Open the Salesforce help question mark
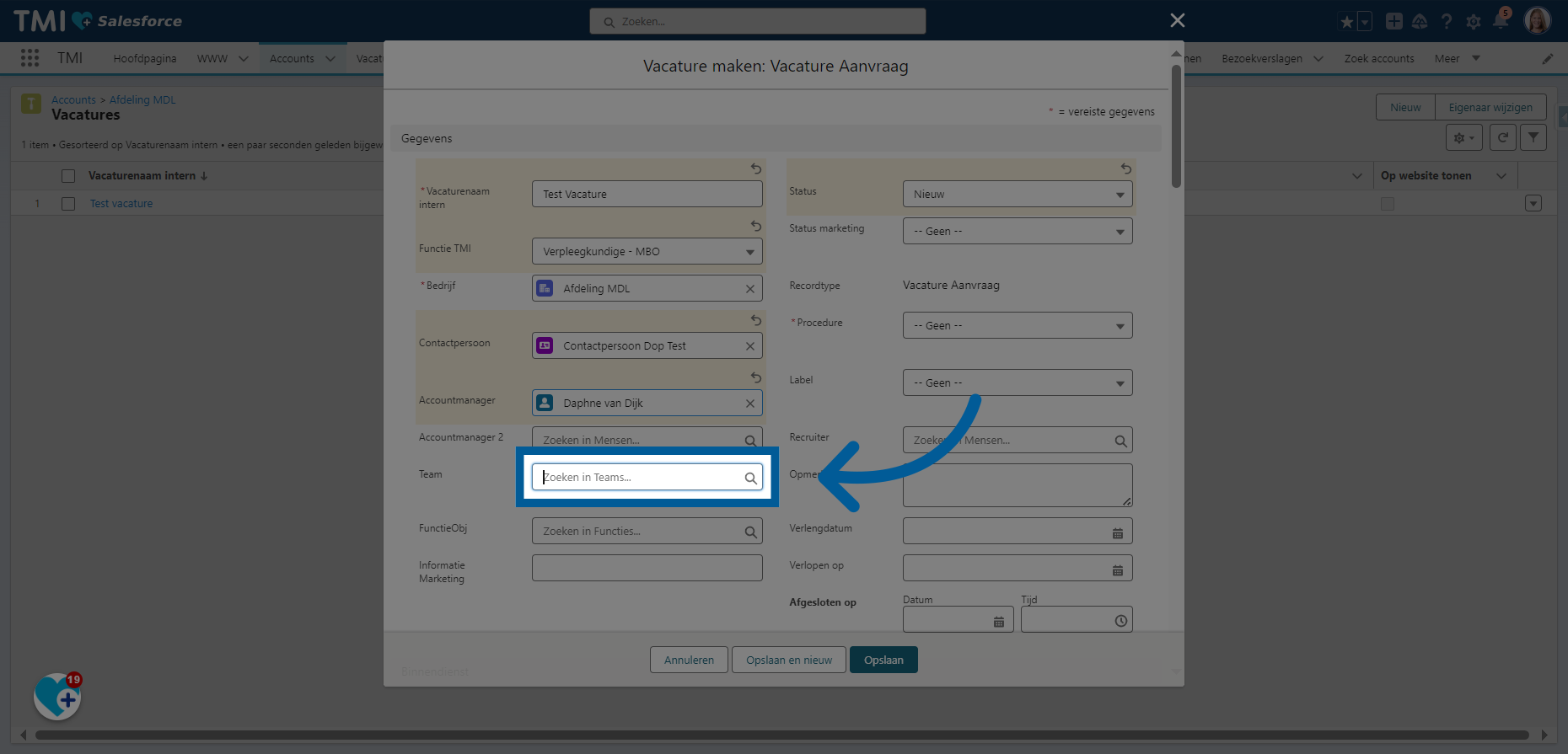The width and height of the screenshot is (1568, 754). tap(1447, 21)
